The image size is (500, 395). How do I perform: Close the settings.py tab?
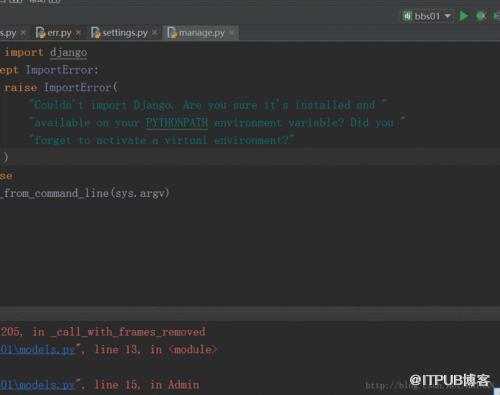[155, 32]
